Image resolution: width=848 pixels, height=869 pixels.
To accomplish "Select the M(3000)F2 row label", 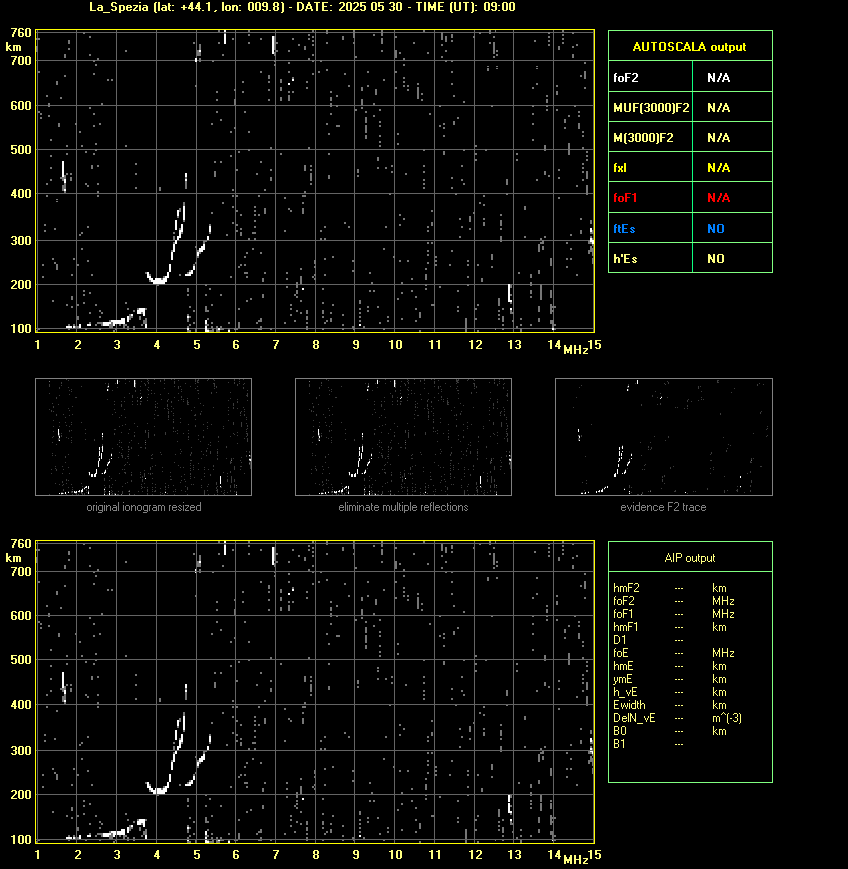I will click(643, 137).
